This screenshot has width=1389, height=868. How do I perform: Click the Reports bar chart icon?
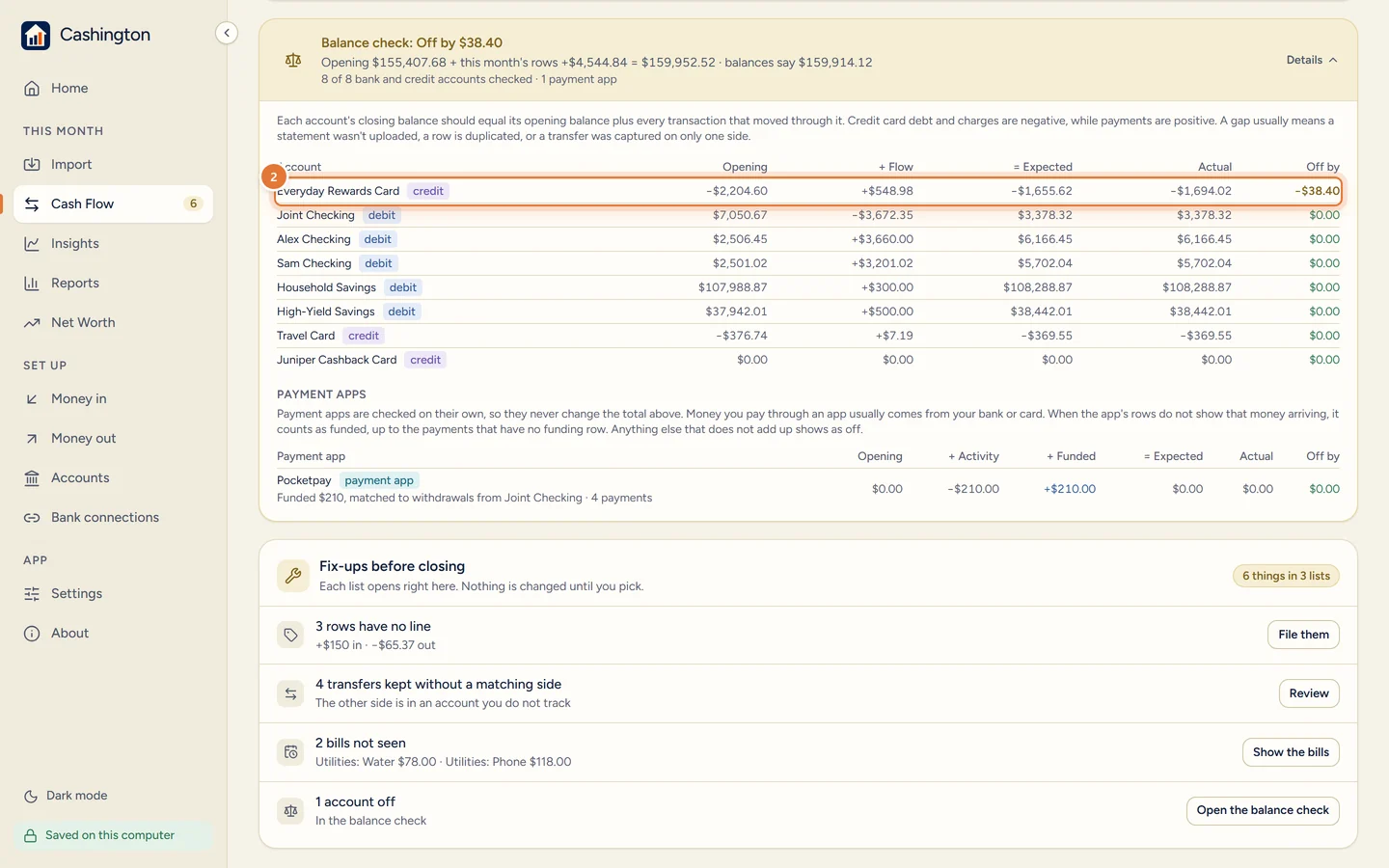(32, 283)
